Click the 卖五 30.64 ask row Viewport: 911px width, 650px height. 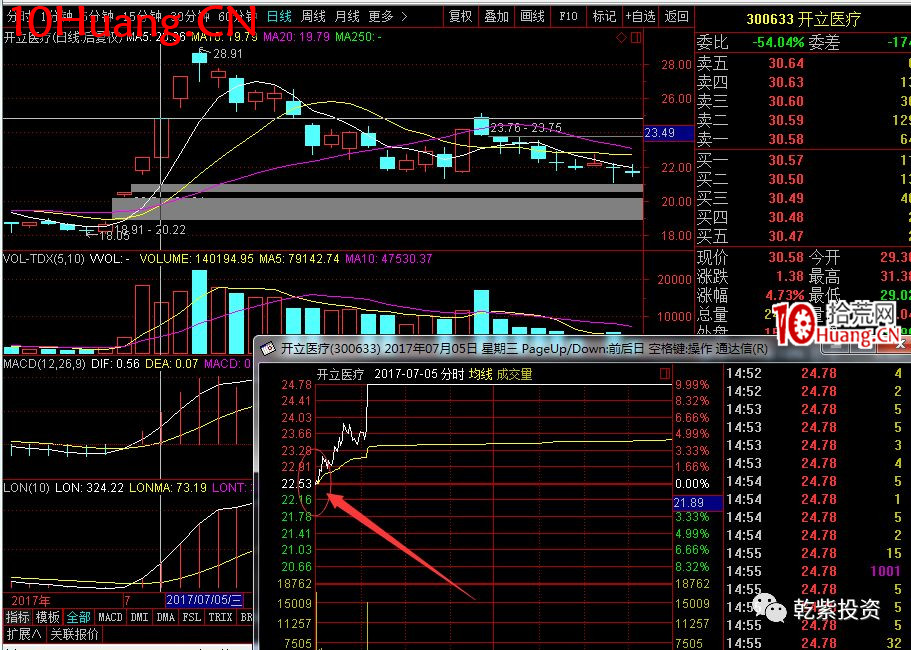click(804, 63)
